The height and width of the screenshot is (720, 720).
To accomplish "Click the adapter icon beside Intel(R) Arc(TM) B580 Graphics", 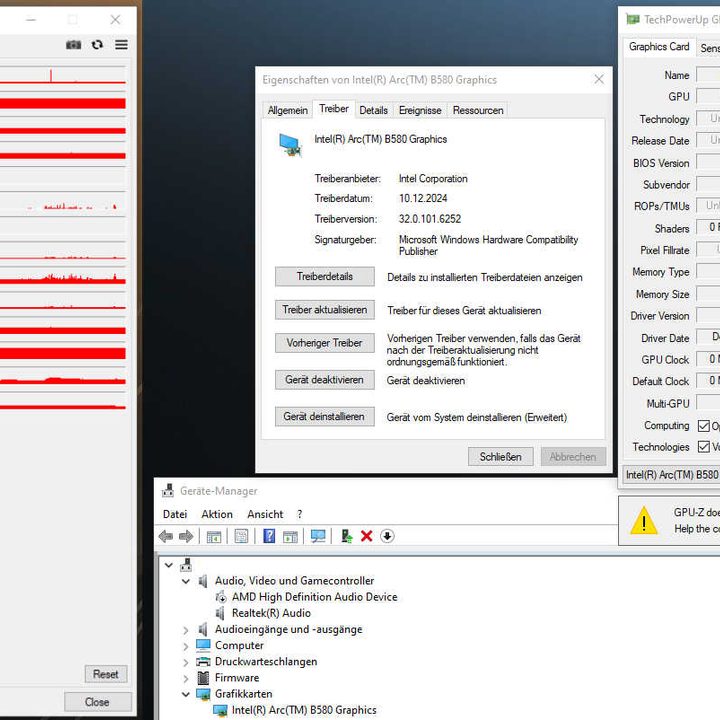I will pyautogui.click(x=220, y=710).
